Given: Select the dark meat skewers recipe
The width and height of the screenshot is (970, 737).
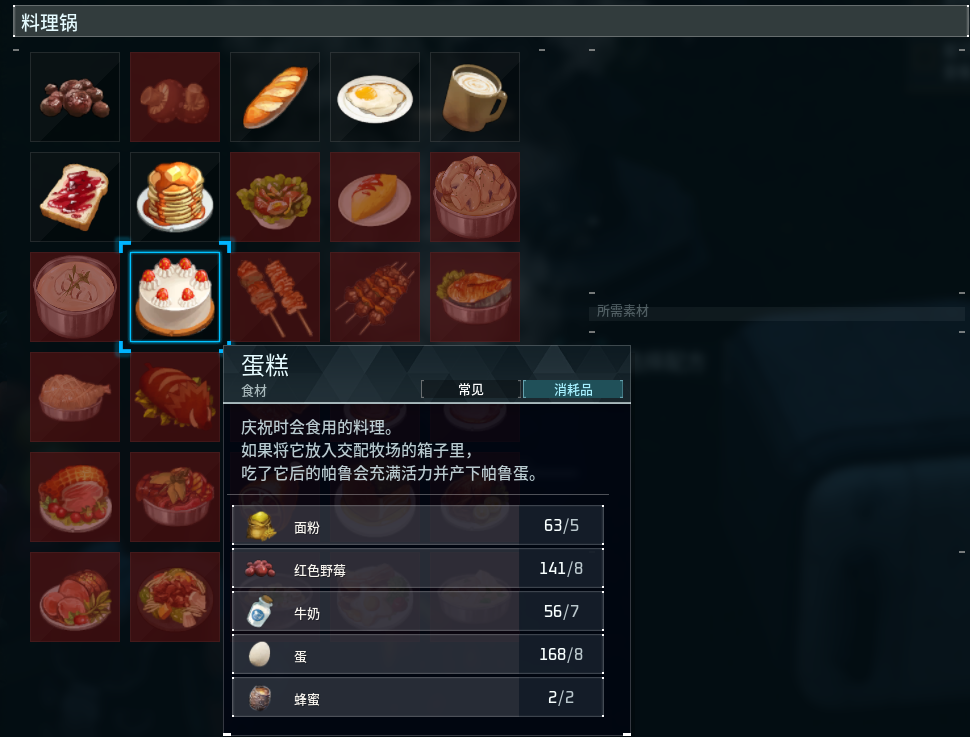Looking at the screenshot, I should pos(375,297).
